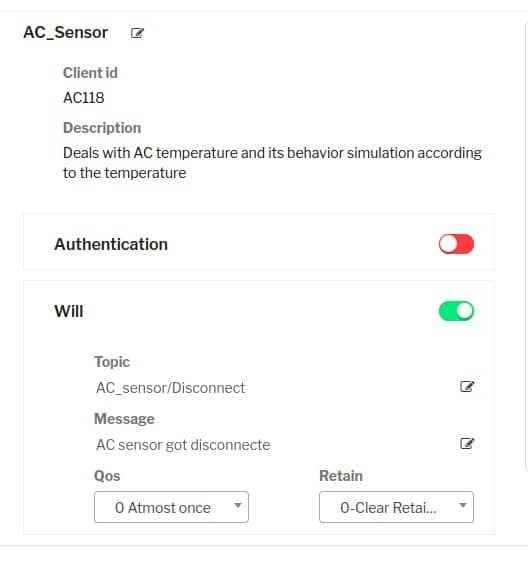The height and width of the screenshot is (563, 528).
Task: Click the Authentication section heading
Action: (x=111, y=245)
